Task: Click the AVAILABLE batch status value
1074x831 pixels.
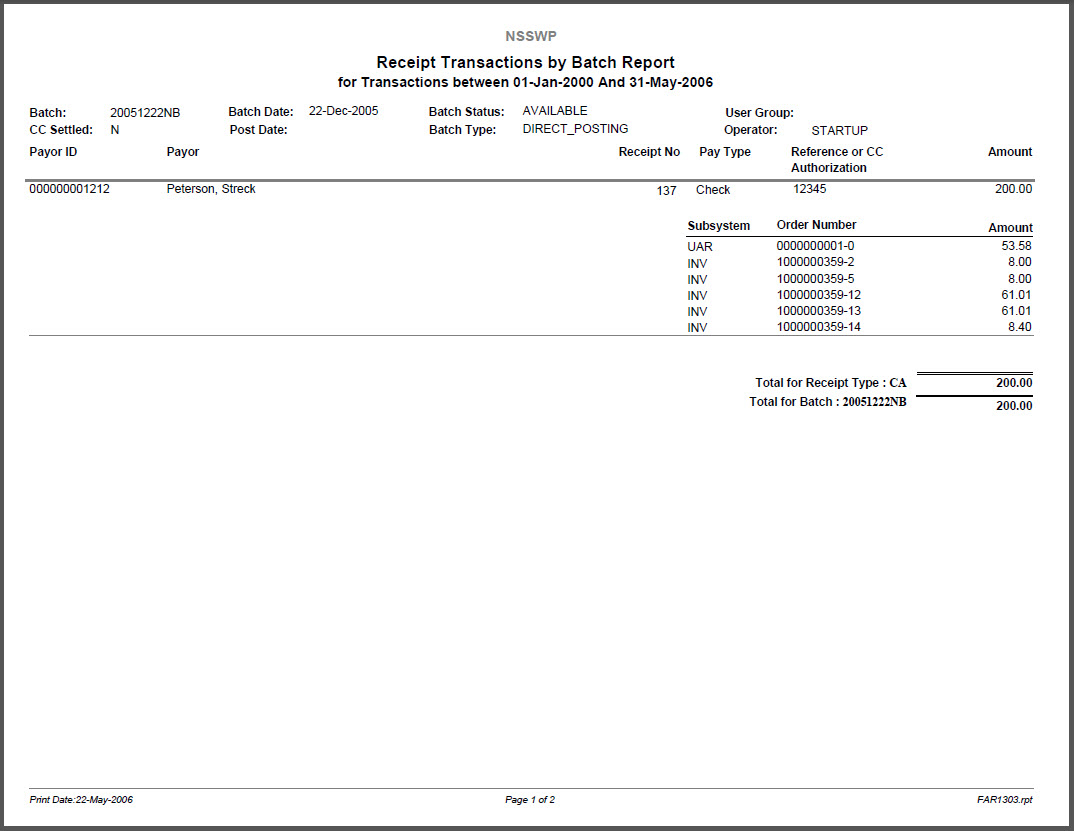Action: [555, 111]
